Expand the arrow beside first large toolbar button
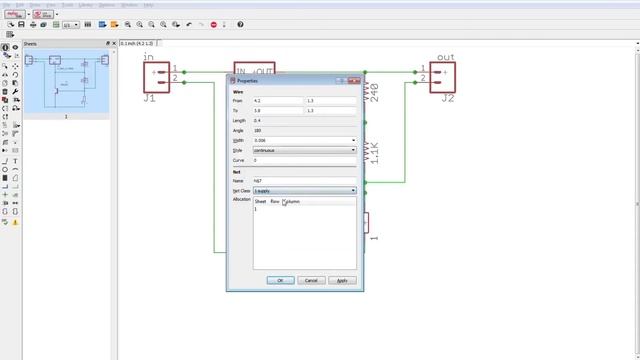 coord(29,14)
